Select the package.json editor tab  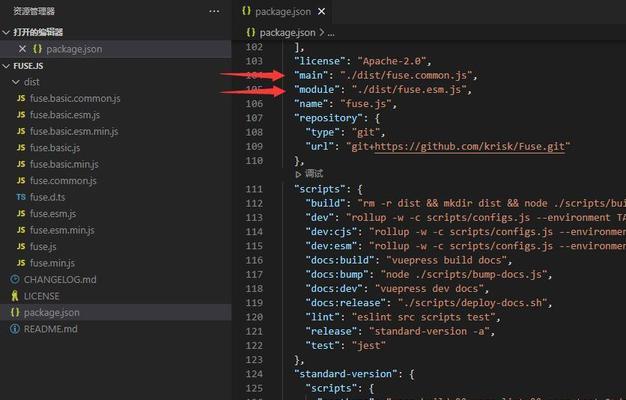click(283, 12)
